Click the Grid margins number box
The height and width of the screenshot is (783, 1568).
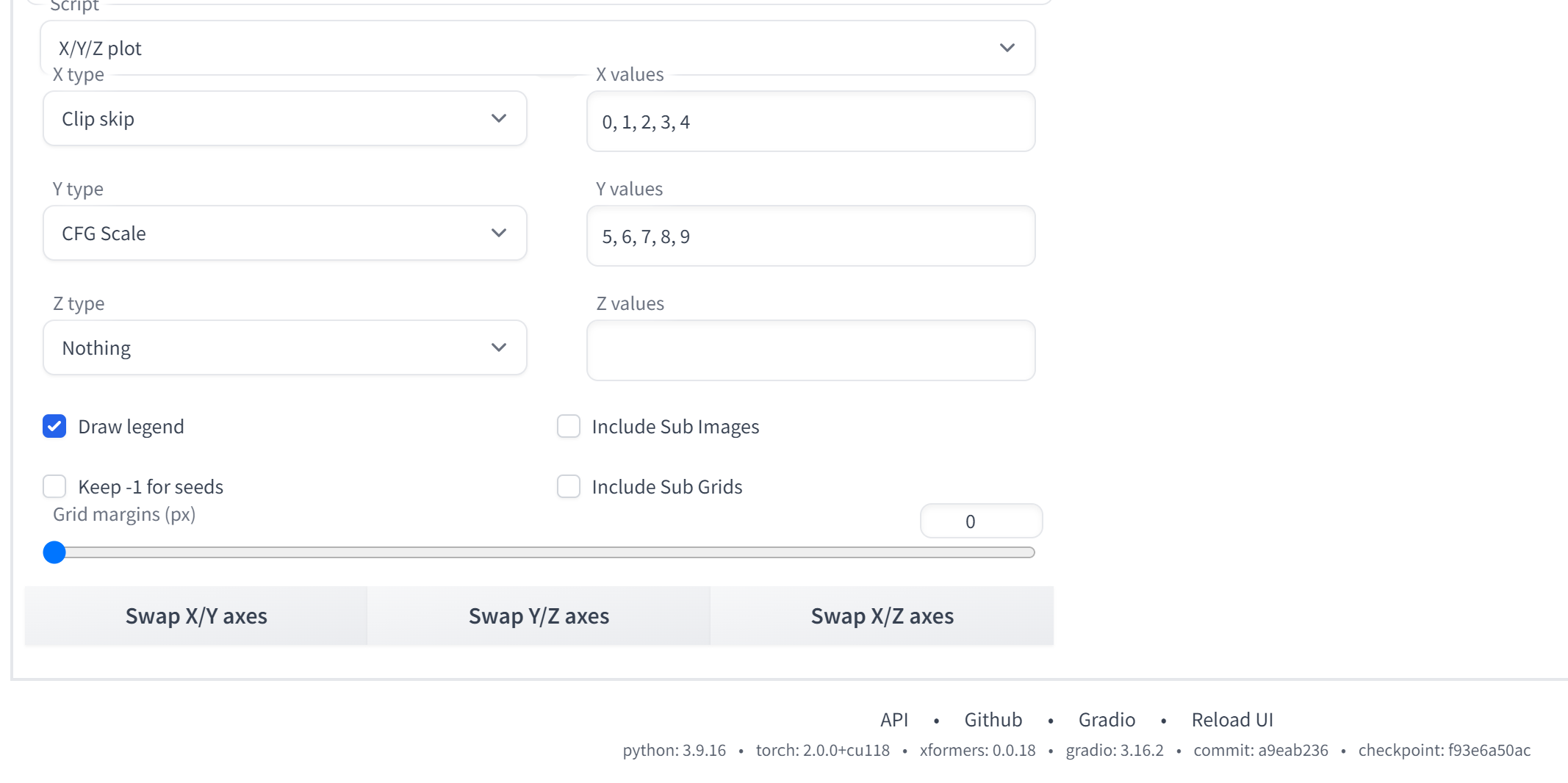pyautogui.click(x=980, y=522)
